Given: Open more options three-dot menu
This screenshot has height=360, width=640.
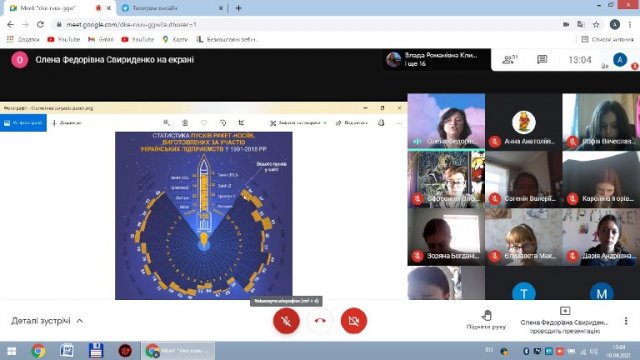Looking at the screenshot, I should (x=626, y=321).
